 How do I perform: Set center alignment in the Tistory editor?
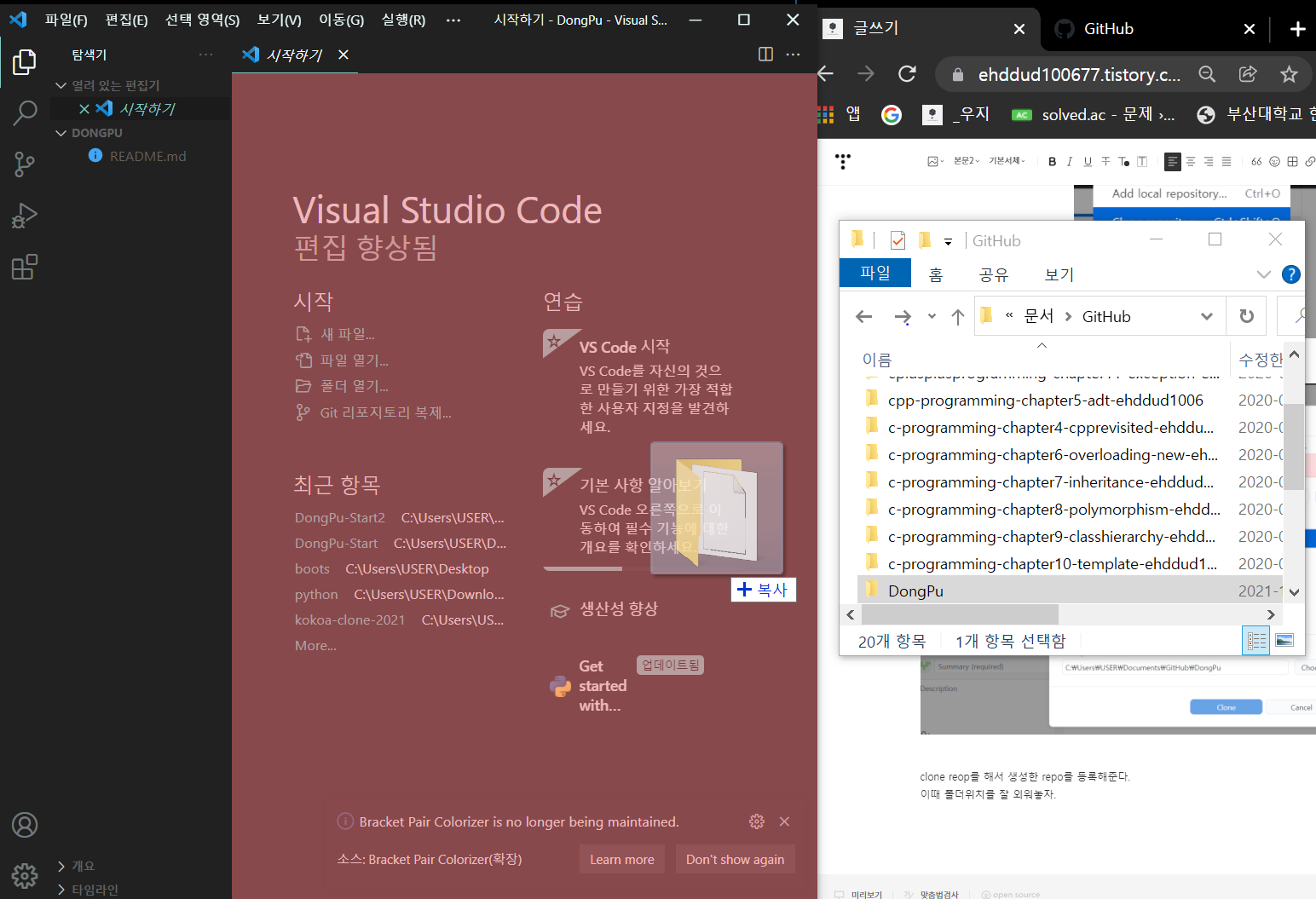click(x=1191, y=161)
